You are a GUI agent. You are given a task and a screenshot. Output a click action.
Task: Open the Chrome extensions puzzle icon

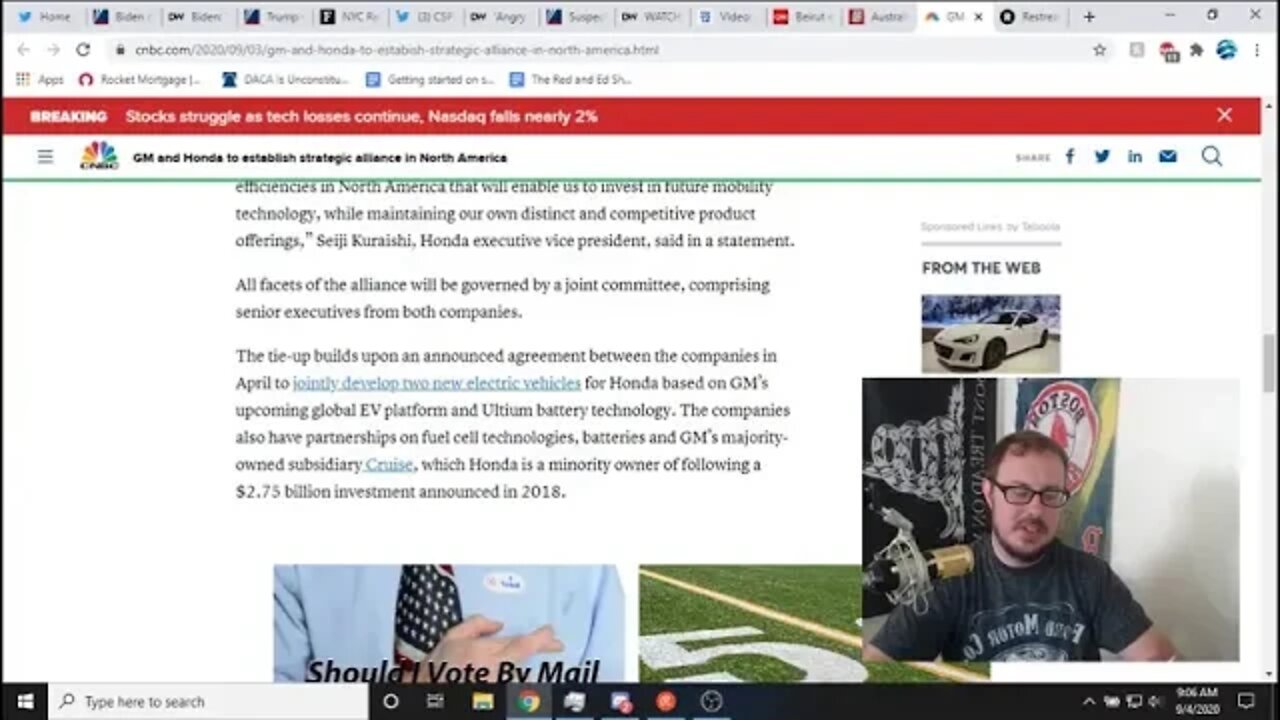pyautogui.click(x=1196, y=49)
